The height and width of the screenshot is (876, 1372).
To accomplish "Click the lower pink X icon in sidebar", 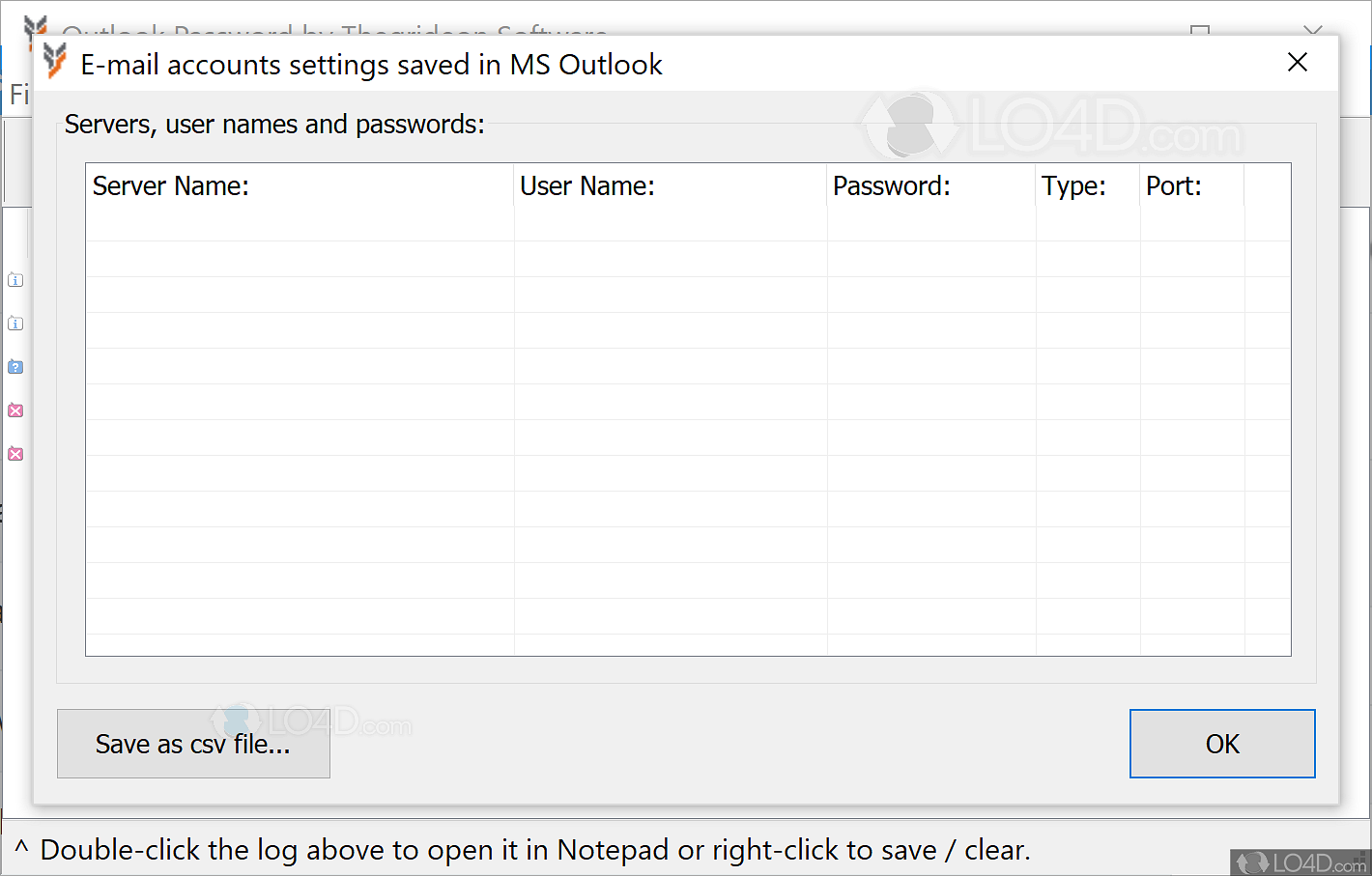I will (x=15, y=454).
